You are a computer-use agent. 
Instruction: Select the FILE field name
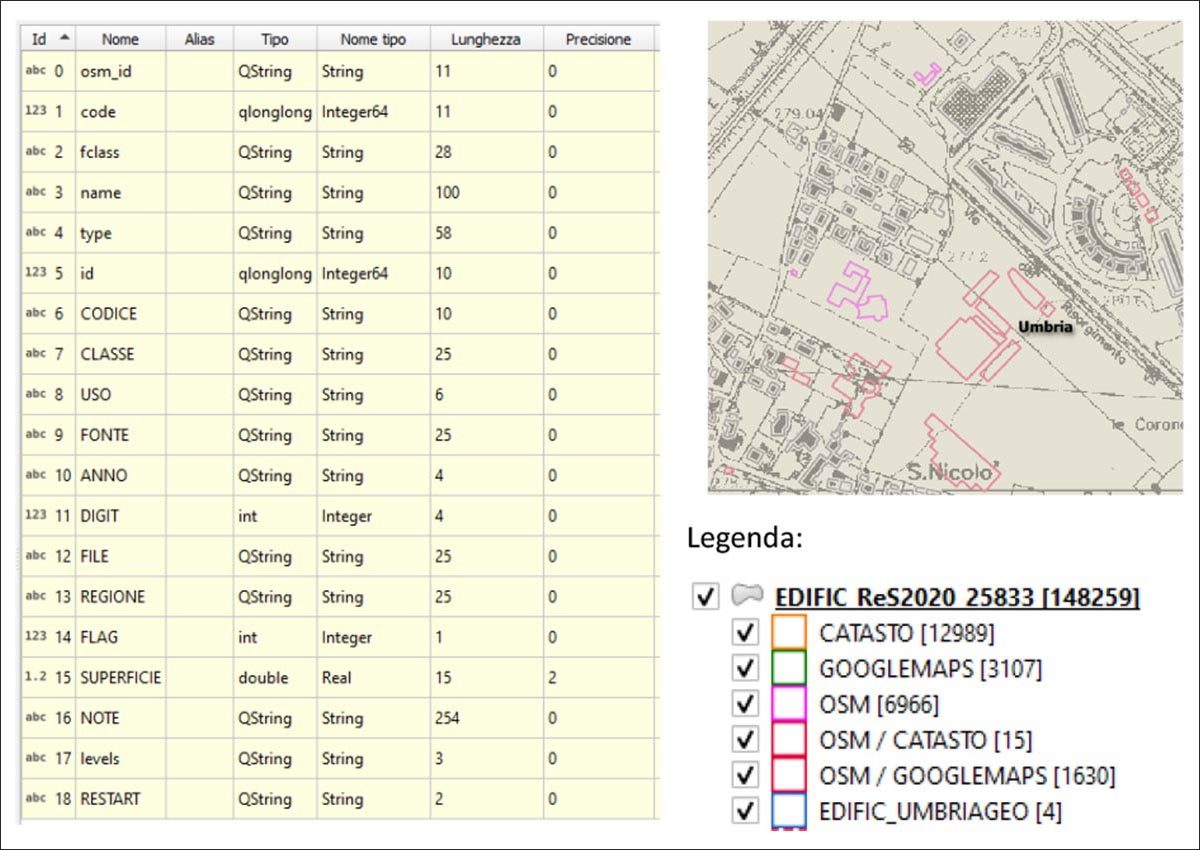click(95, 556)
